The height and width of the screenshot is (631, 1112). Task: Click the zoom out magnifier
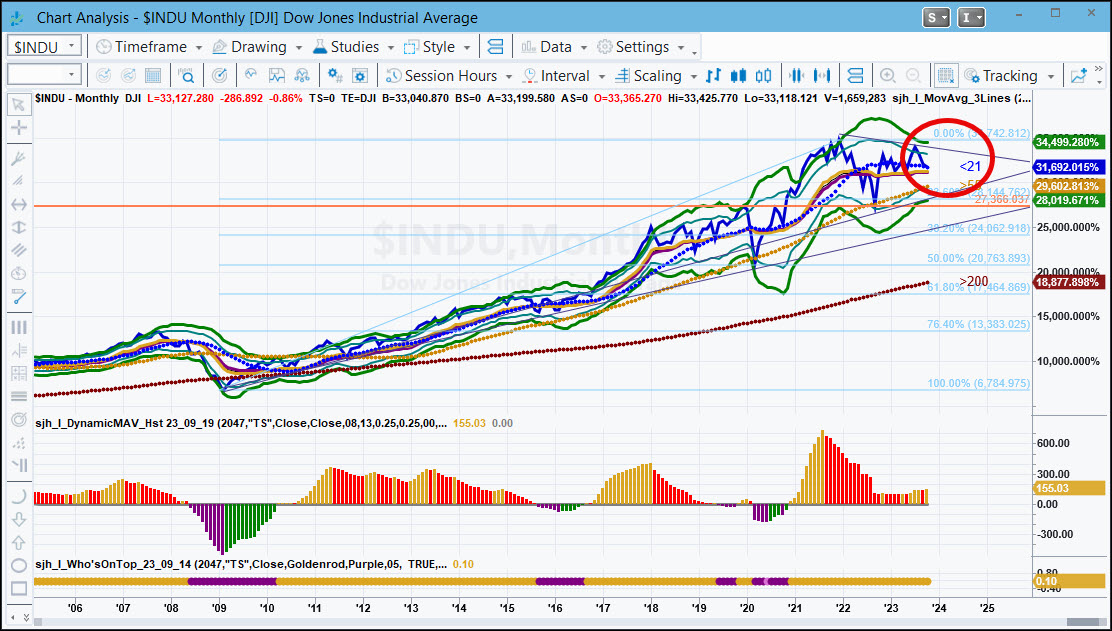pyautogui.click(x=913, y=75)
